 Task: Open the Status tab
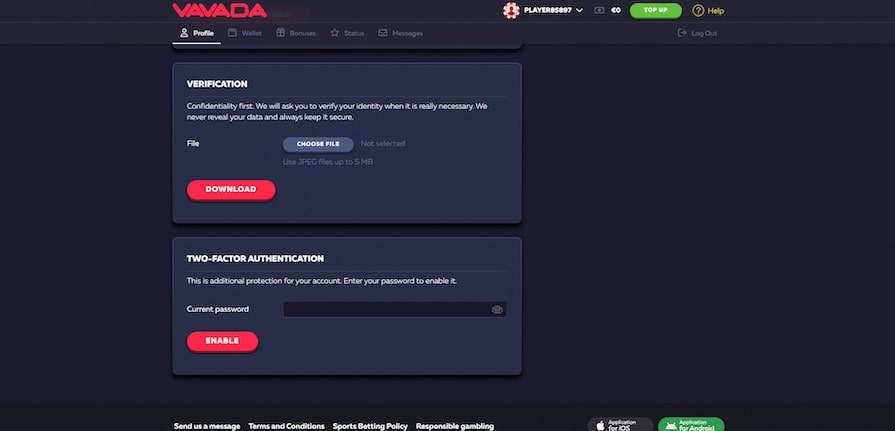coord(347,33)
